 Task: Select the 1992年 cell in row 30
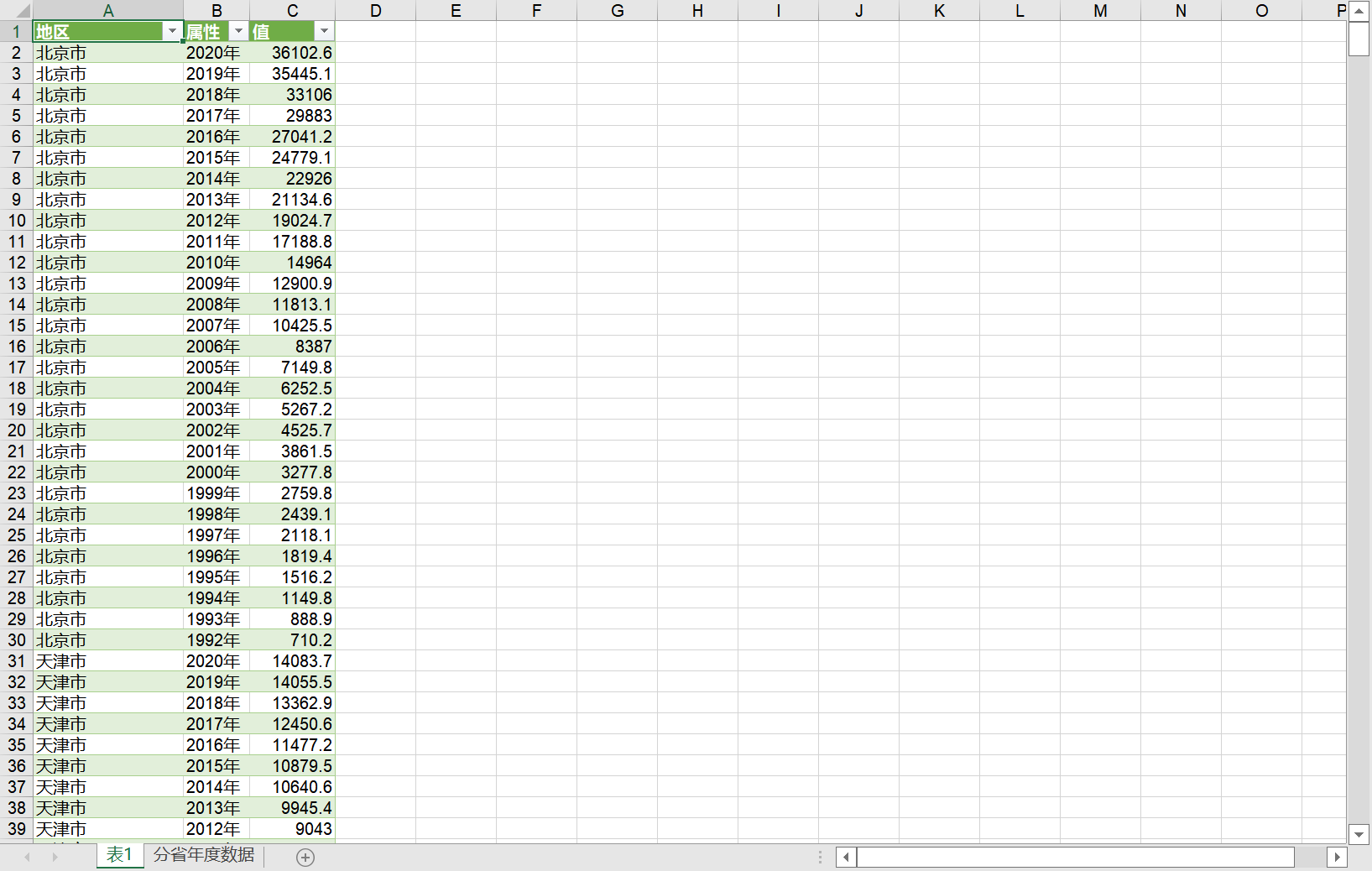click(x=216, y=640)
